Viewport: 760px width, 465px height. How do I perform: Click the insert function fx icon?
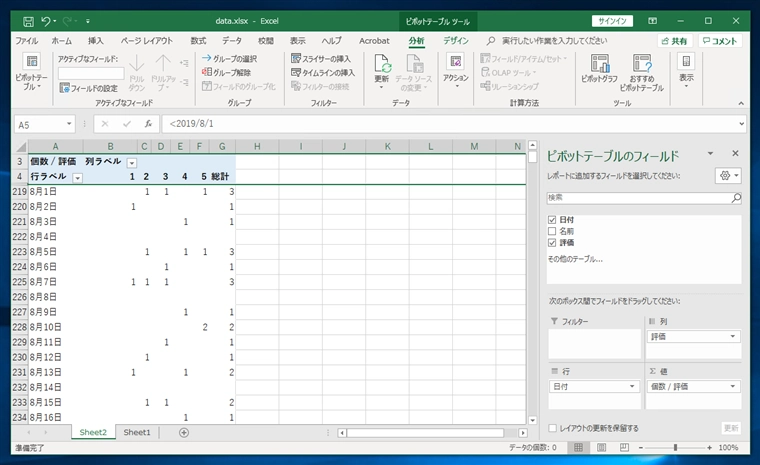click(148, 124)
